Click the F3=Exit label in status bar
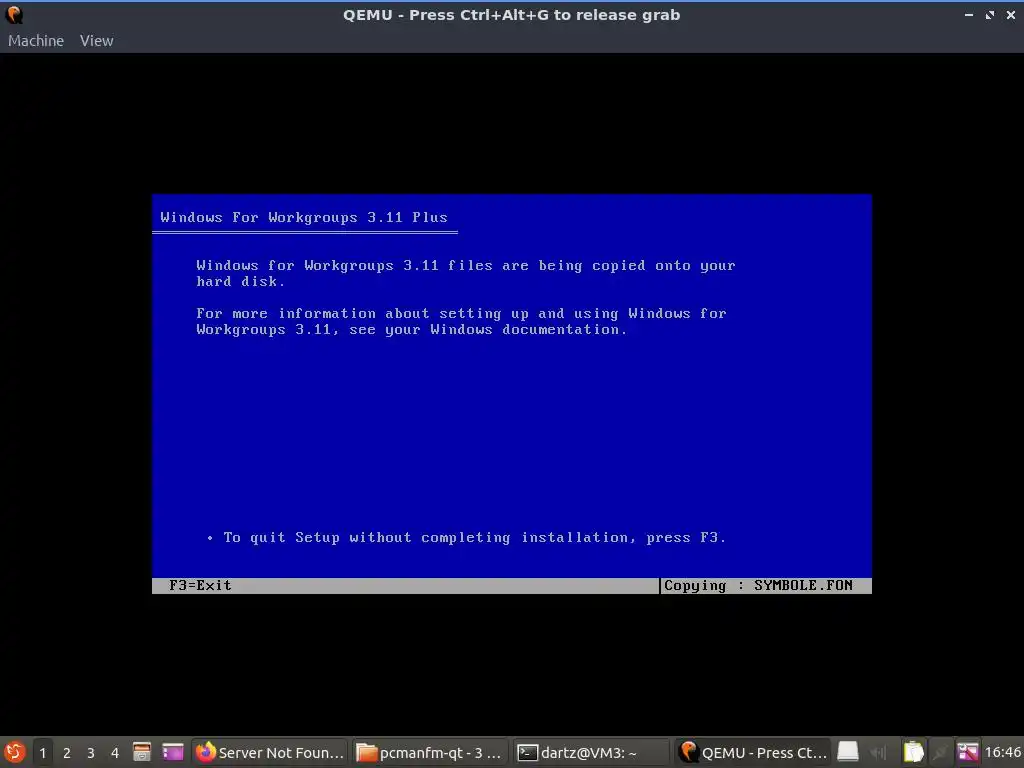The height and width of the screenshot is (768, 1024). pyautogui.click(x=200, y=585)
